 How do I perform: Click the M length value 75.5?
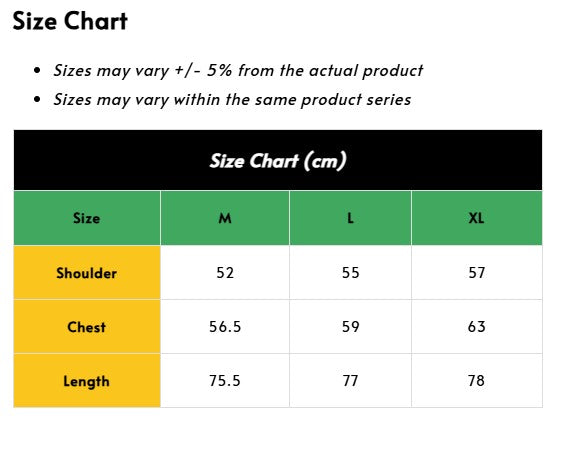click(225, 381)
